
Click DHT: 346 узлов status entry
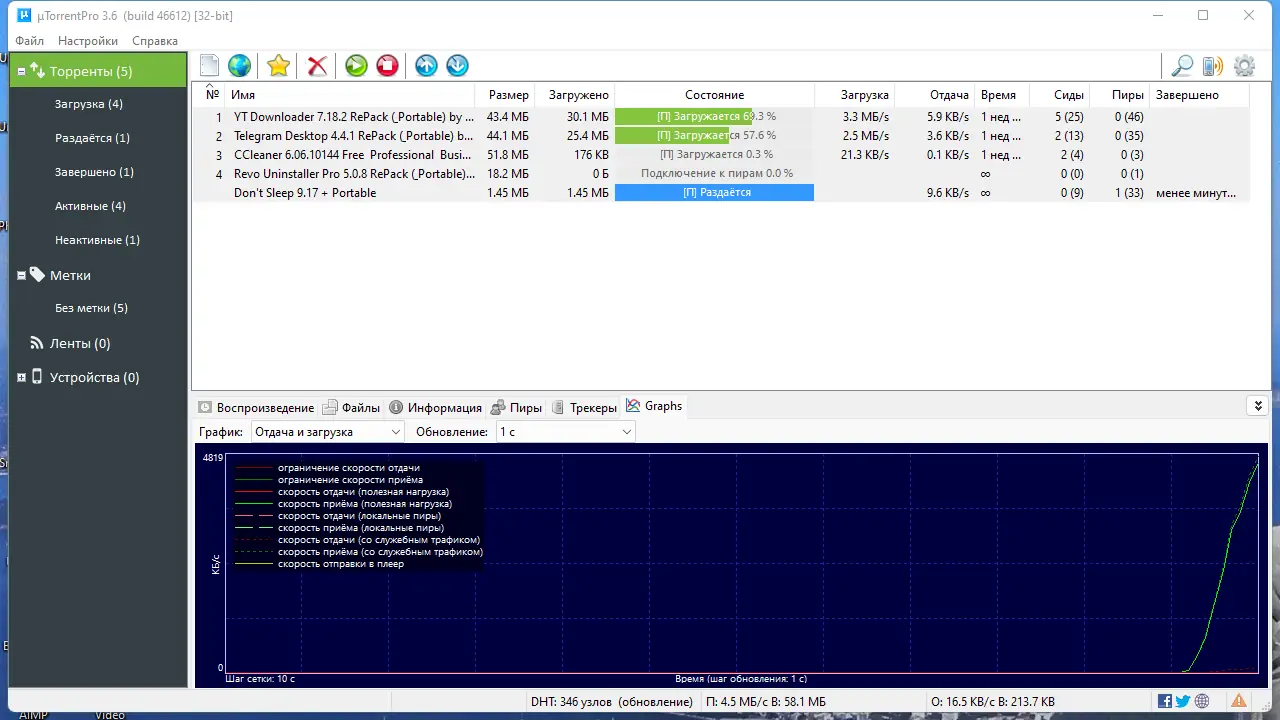pyautogui.click(x=611, y=702)
